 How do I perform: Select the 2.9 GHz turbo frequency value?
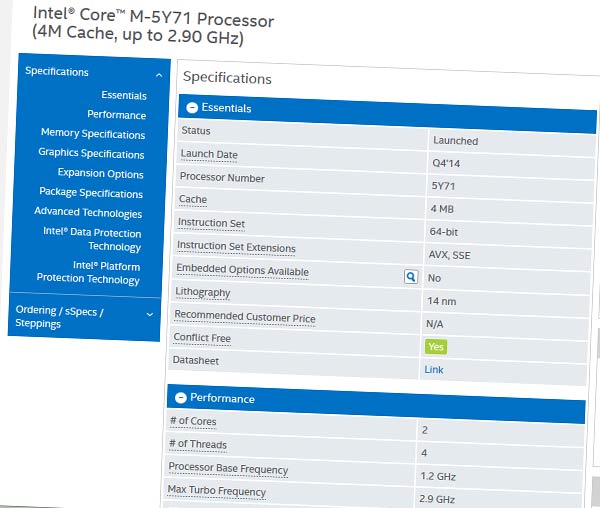point(437,499)
